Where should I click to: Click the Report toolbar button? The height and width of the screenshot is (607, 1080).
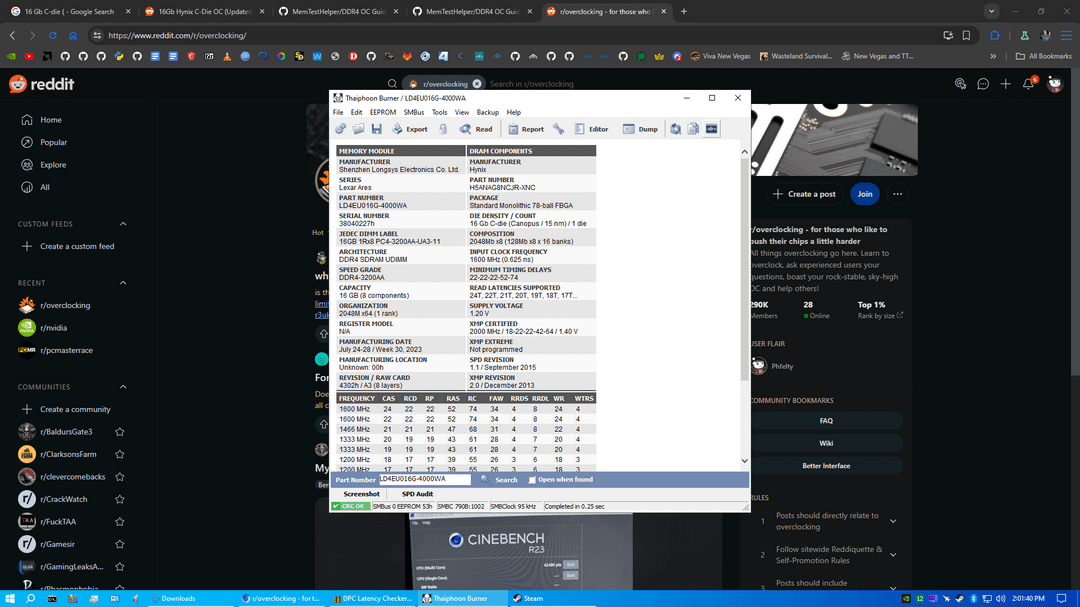pos(526,129)
